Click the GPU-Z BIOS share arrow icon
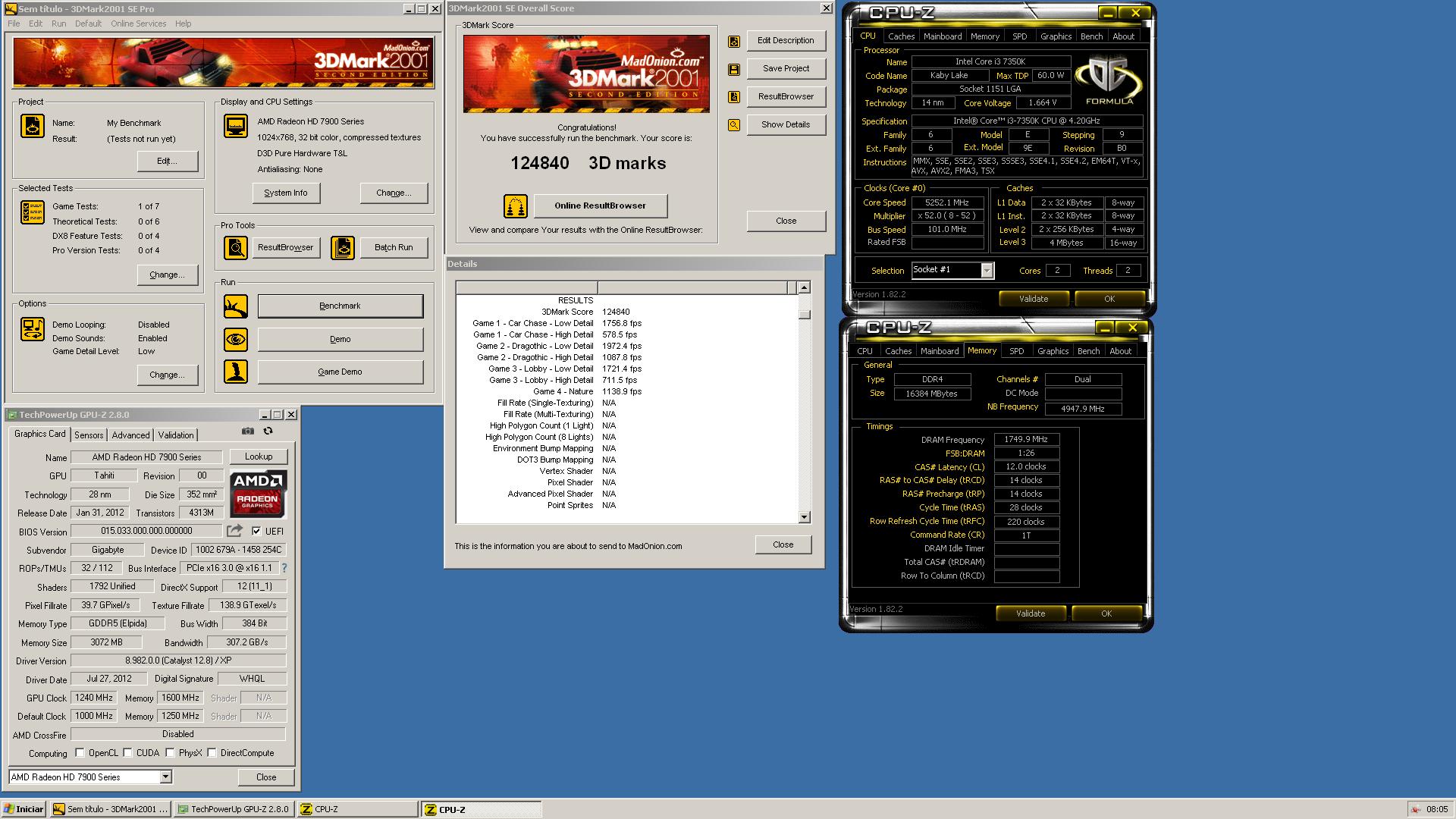 tap(235, 531)
